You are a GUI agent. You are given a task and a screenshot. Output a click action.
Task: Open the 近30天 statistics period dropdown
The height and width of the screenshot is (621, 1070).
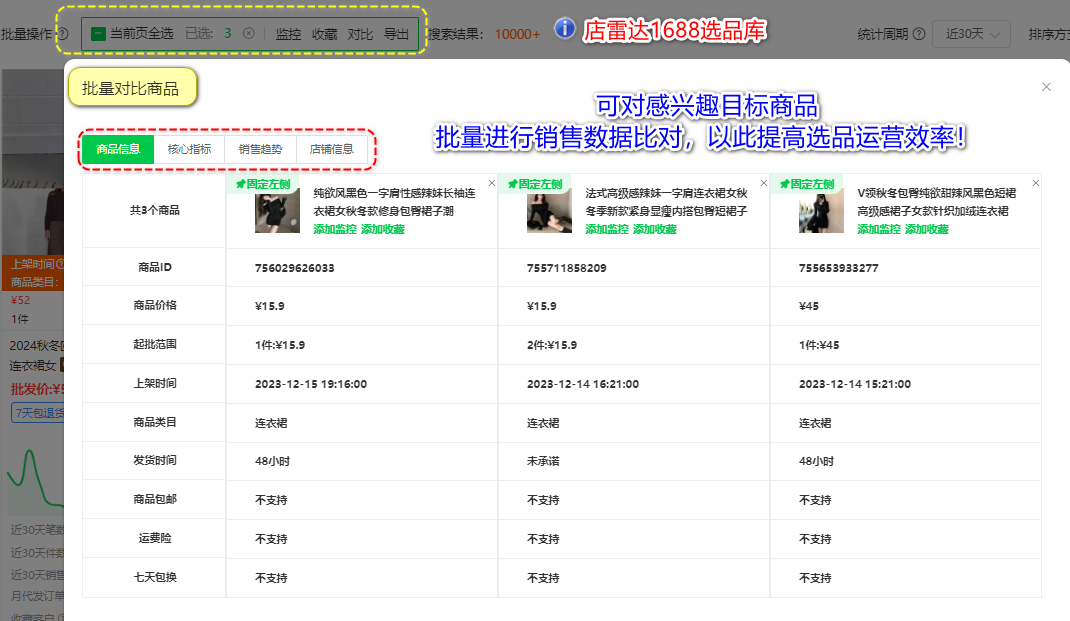[x=970, y=33]
